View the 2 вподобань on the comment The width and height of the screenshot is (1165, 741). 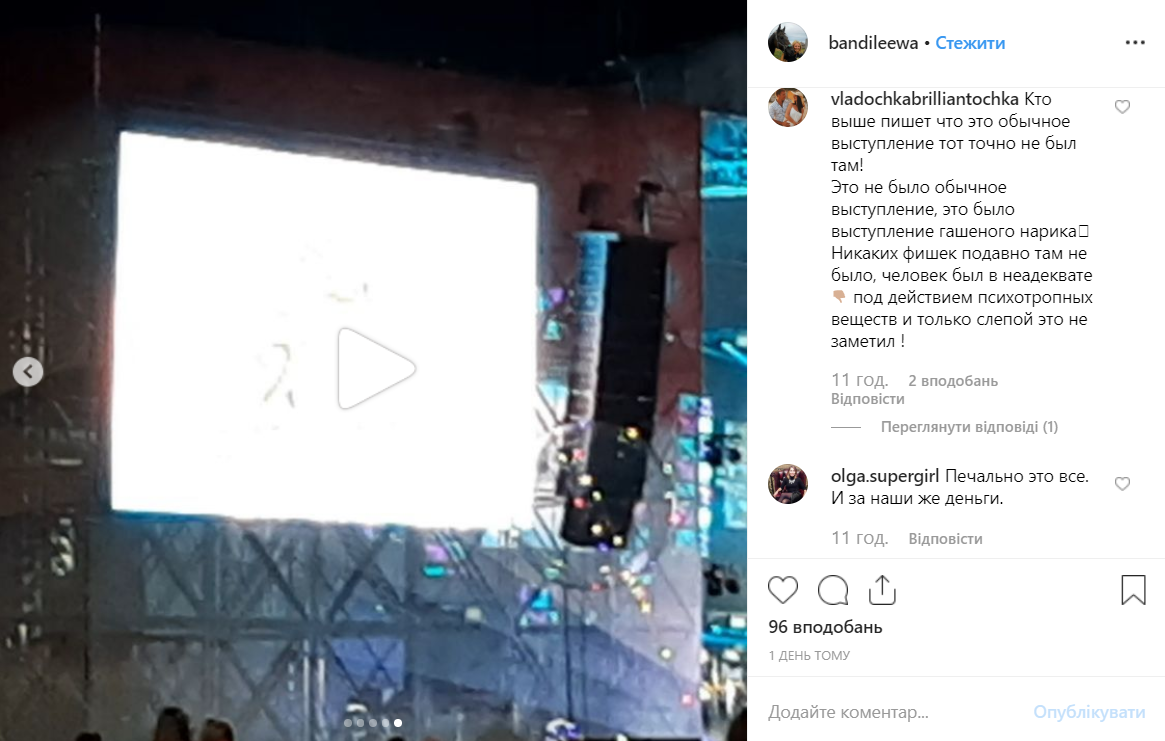click(x=953, y=381)
